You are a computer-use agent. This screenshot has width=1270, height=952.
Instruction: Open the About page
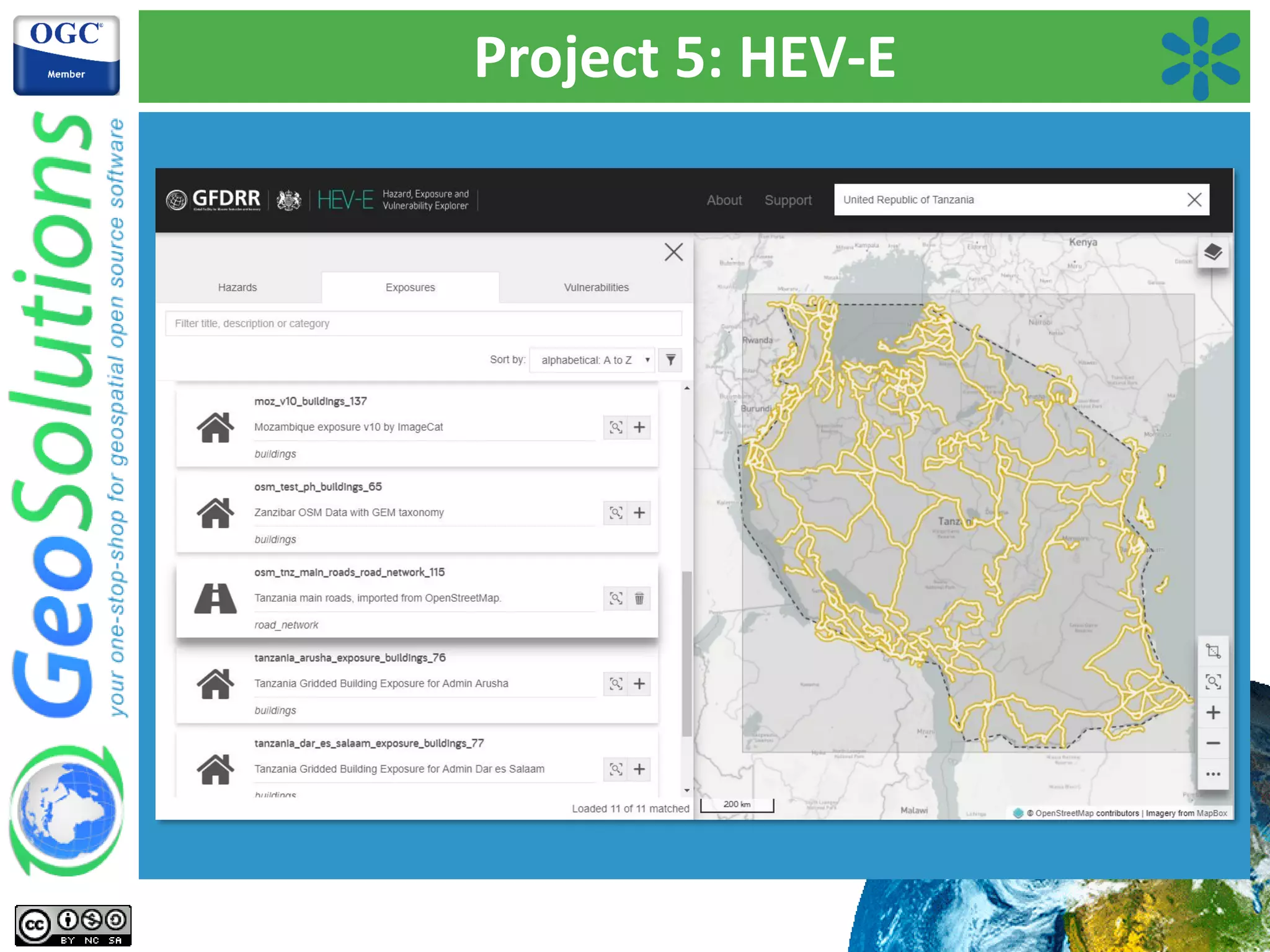(x=724, y=200)
